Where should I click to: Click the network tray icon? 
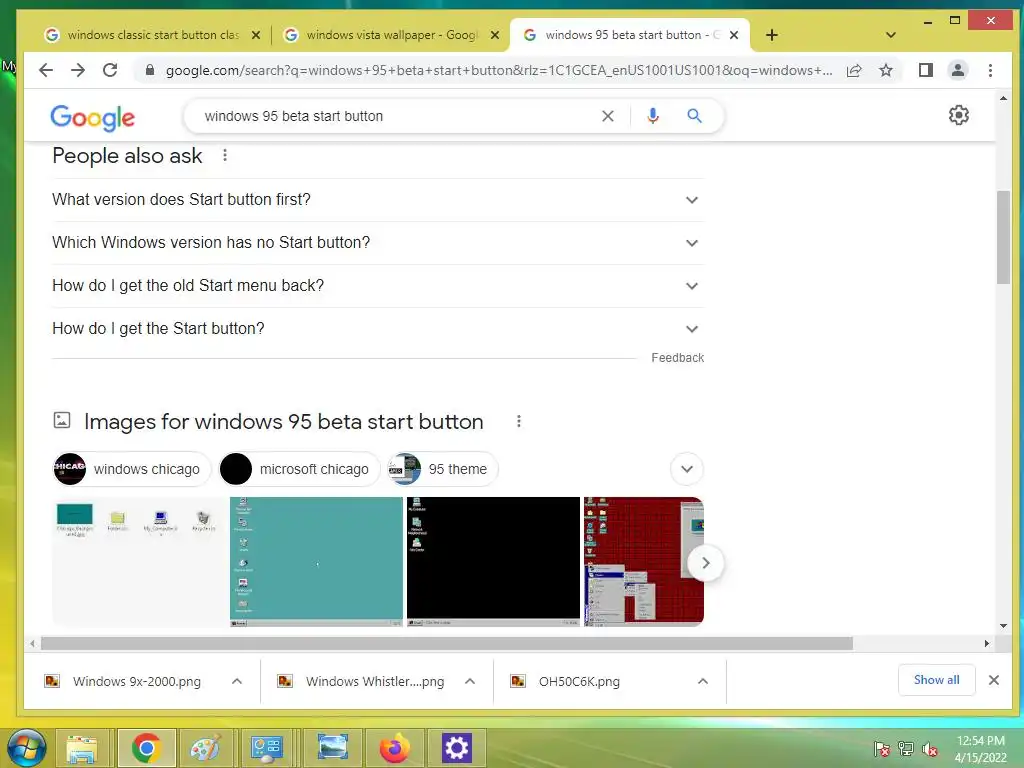pos(906,749)
